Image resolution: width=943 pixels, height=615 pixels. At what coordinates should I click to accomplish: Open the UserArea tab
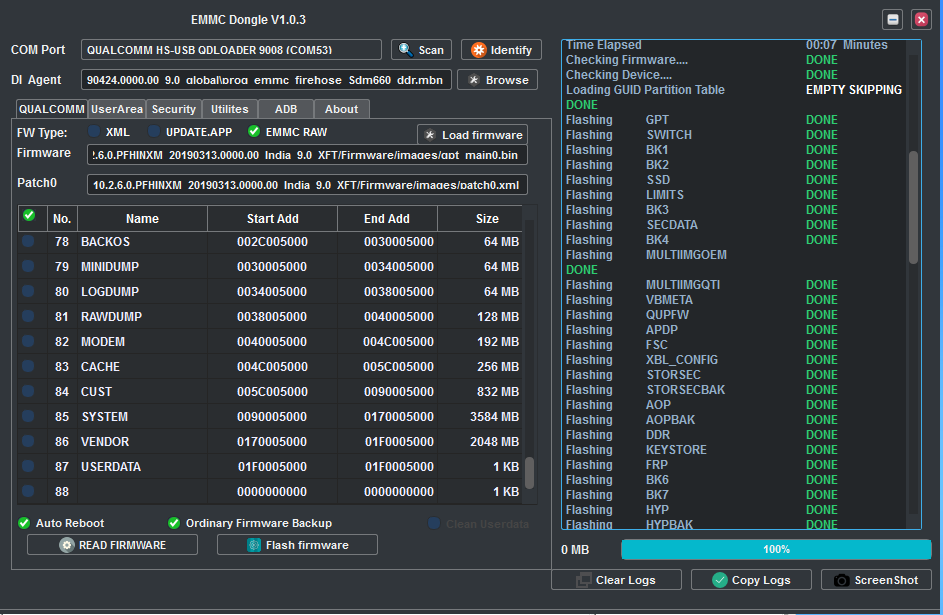(117, 109)
